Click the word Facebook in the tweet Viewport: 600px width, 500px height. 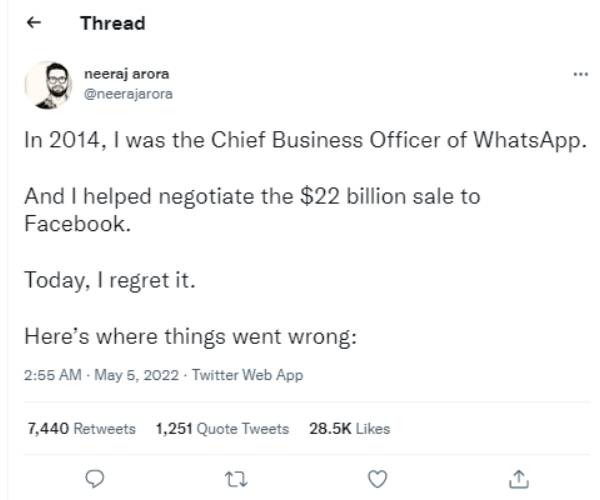coord(76,223)
